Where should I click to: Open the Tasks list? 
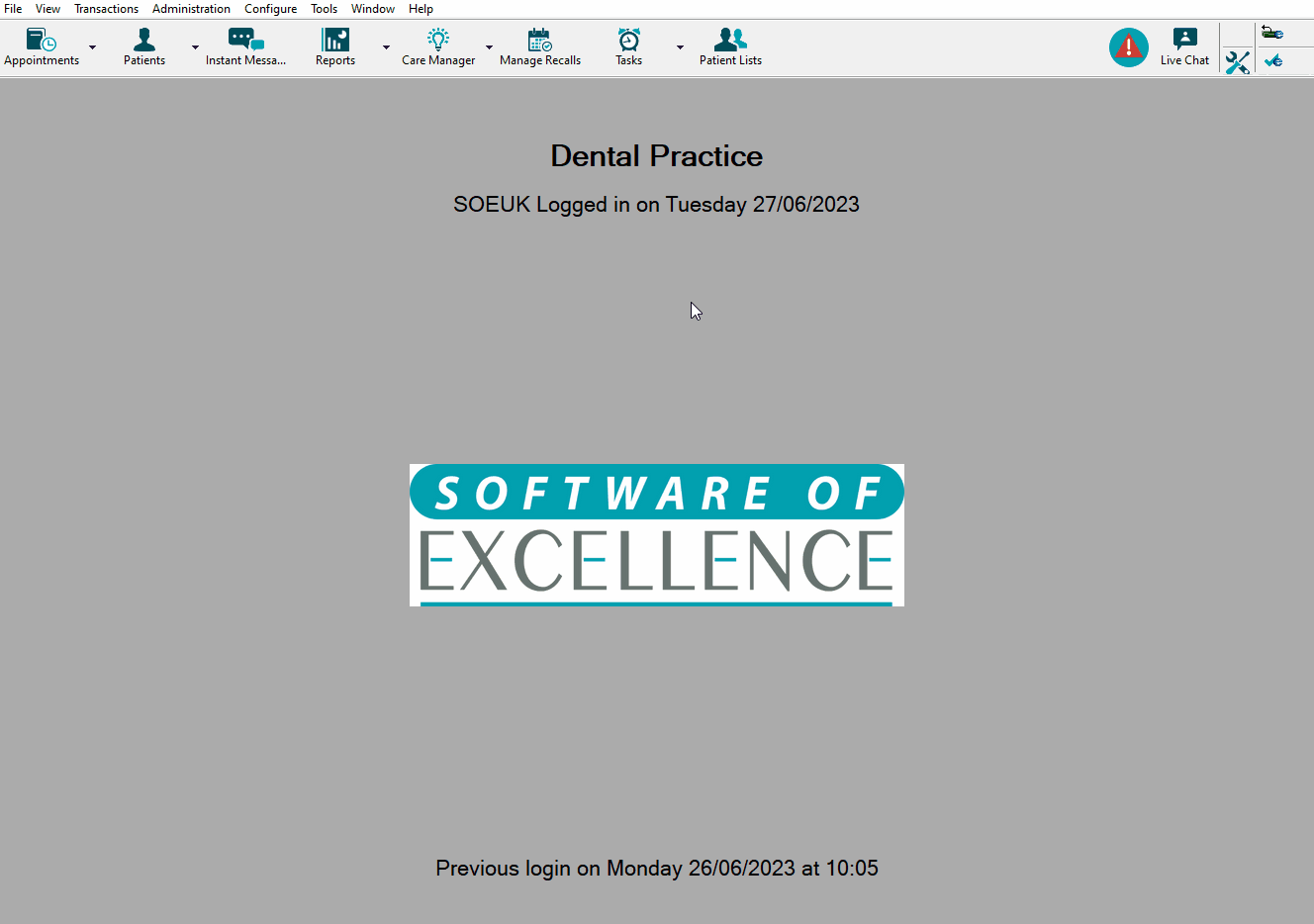(629, 47)
